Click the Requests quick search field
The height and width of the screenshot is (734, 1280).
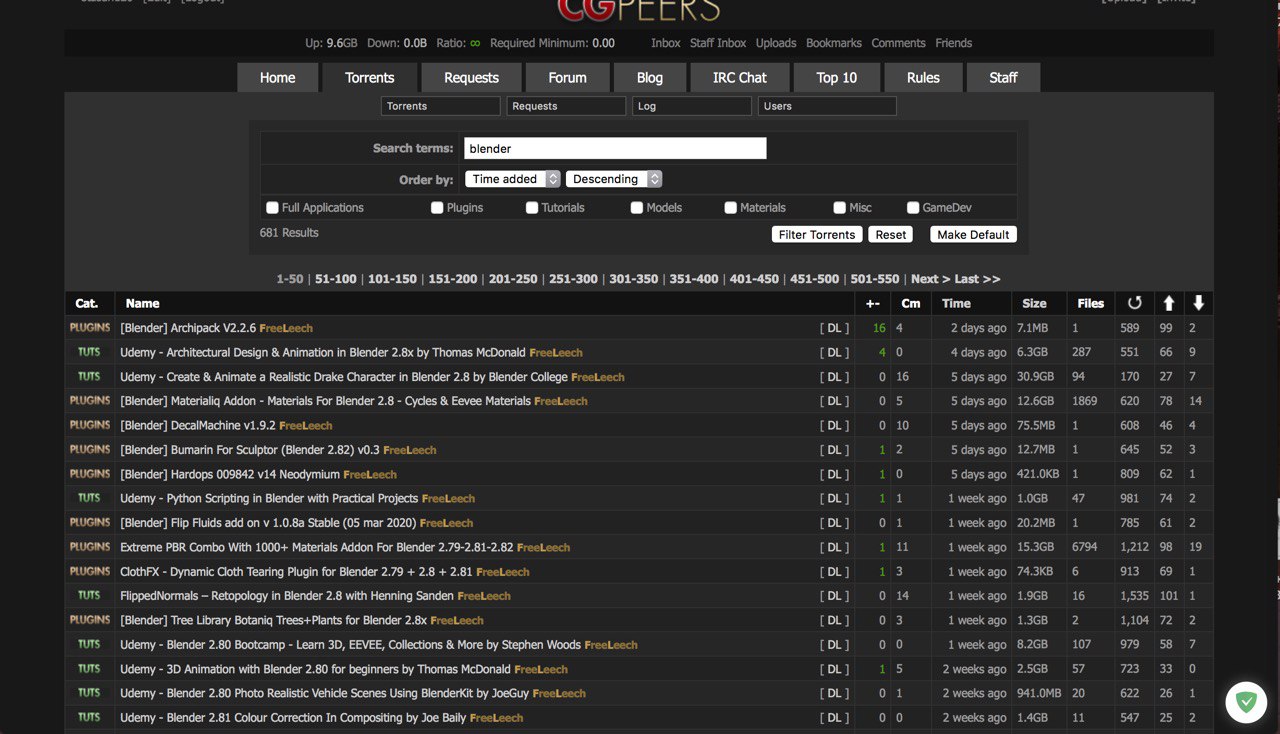pyautogui.click(x=566, y=106)
